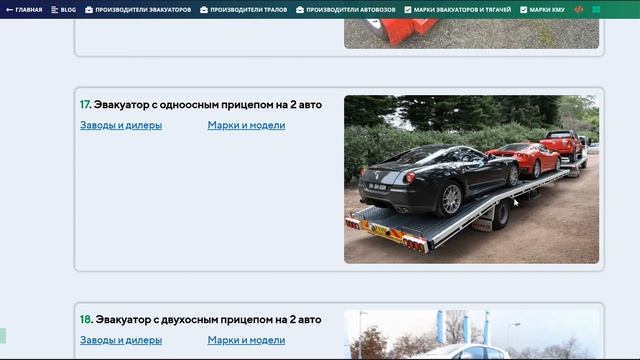Open МАРКИ ЭВАКУАТОРОВ И ТЯГАЧЕЙ menu item
The height and width of the screenshot is (360, 640).
(458, 9)
